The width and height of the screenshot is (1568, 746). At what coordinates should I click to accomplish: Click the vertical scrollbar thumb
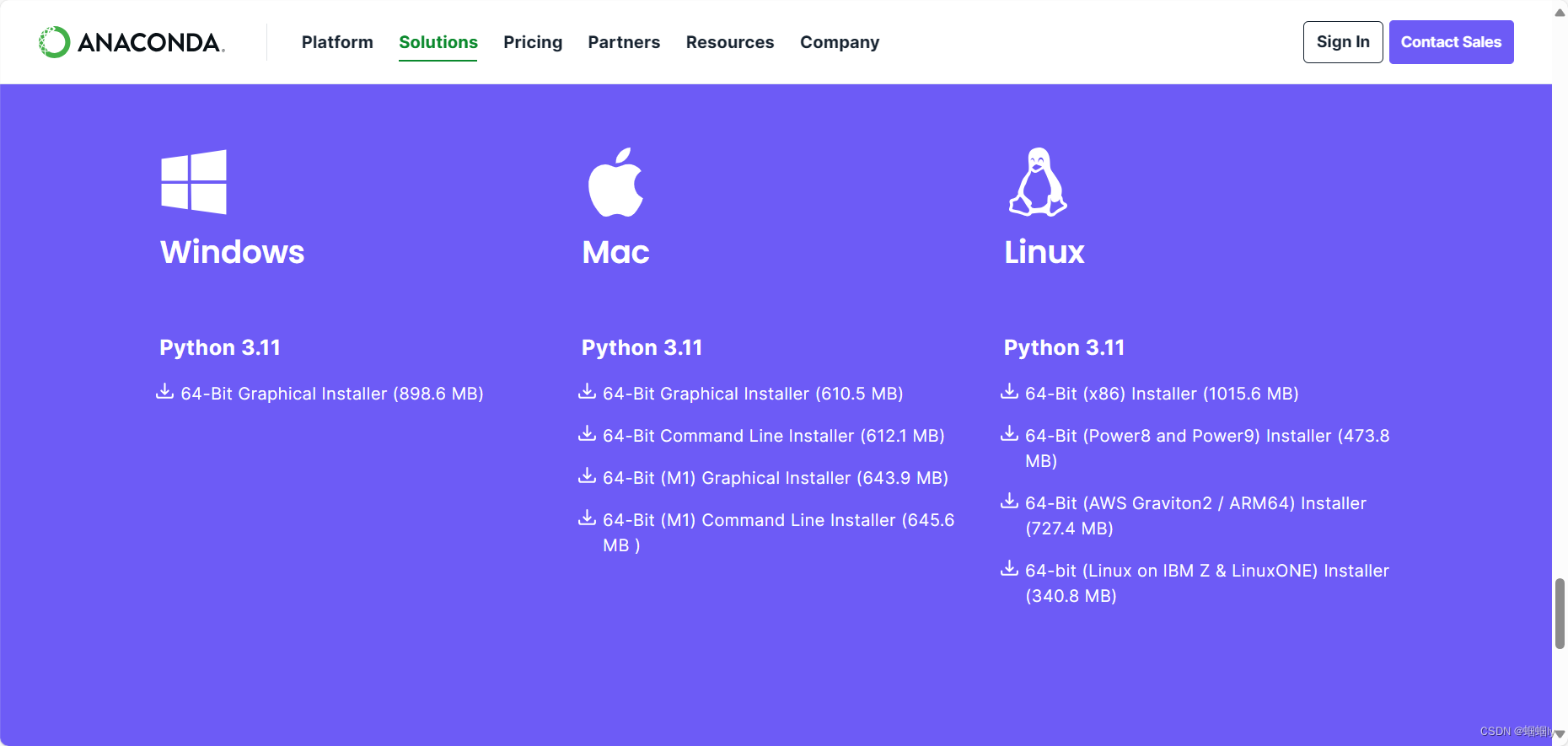(1560, 614)
